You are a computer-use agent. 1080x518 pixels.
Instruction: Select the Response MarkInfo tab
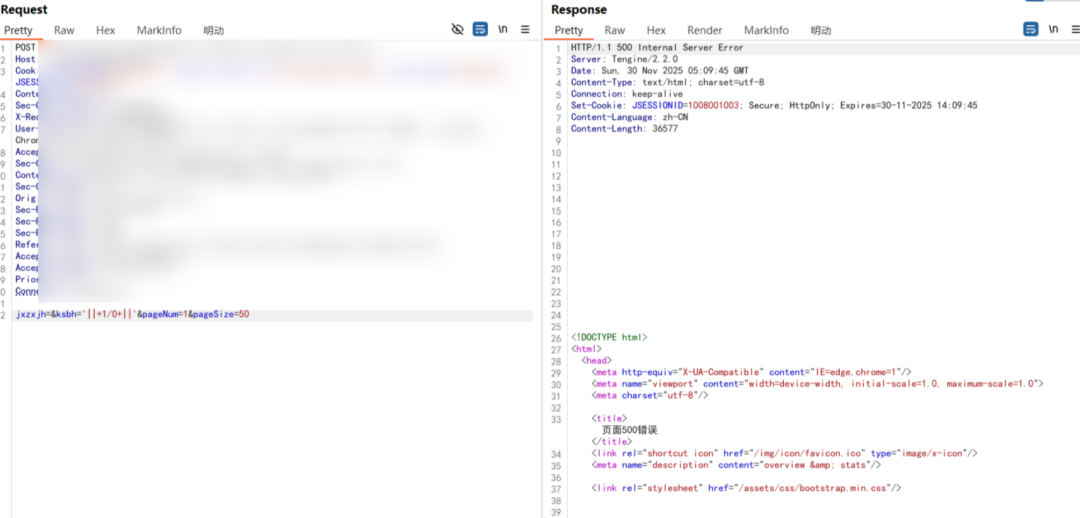click(766, 30)
